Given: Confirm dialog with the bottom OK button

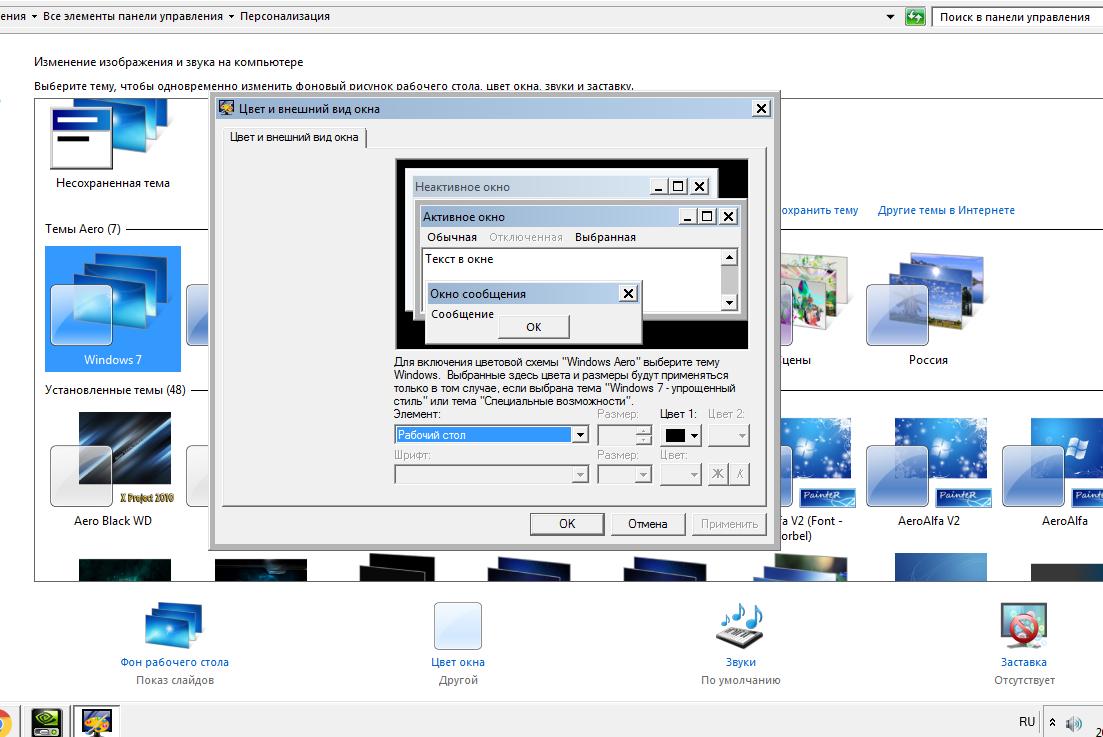Looking at the screenshot, I should tap(567, 524).
